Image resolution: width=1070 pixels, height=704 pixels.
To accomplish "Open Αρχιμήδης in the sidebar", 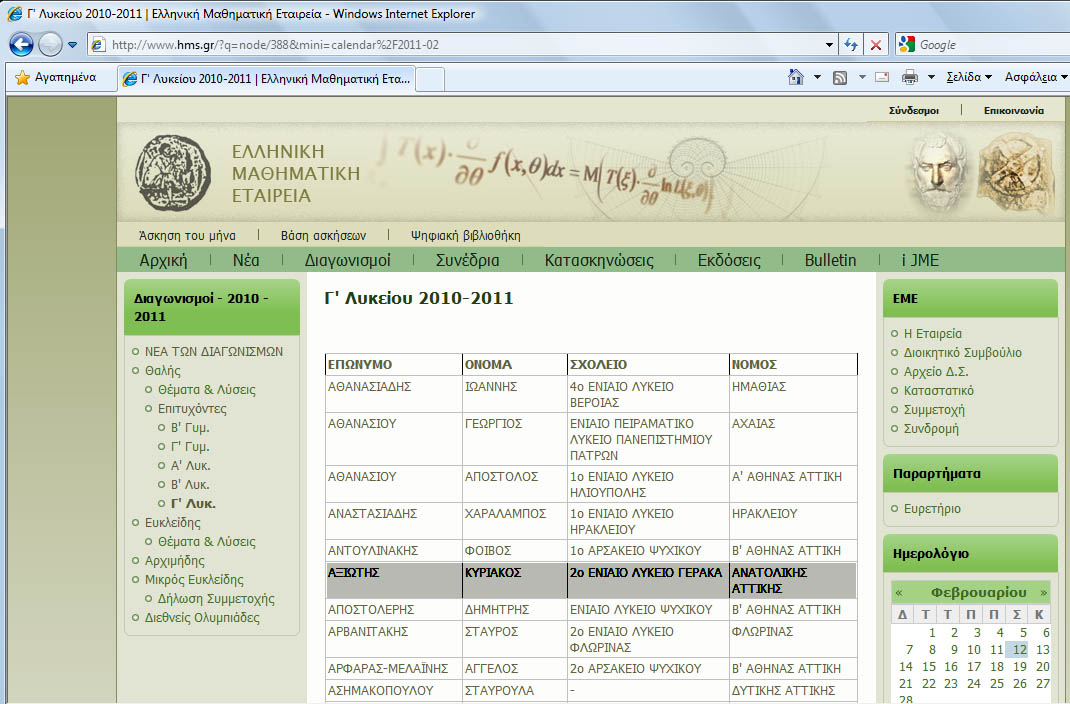I will [x=175, y=561].
